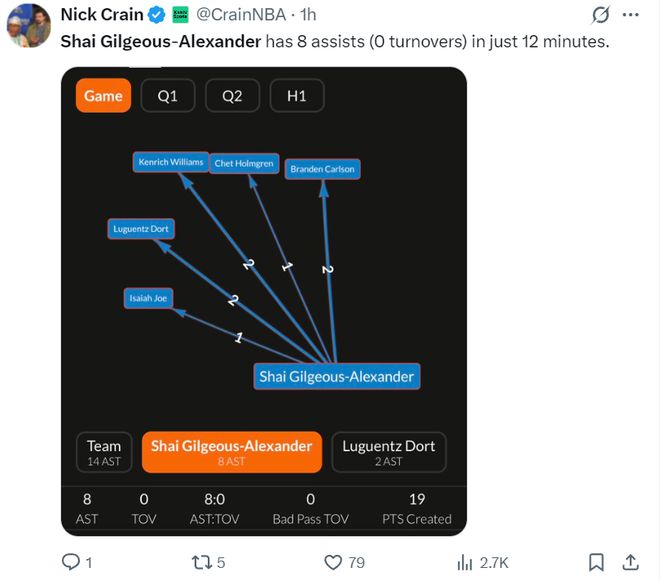The width and height of the screenshot is (660, 581).
Task: Bookmark this post
Action: [596, 562]
